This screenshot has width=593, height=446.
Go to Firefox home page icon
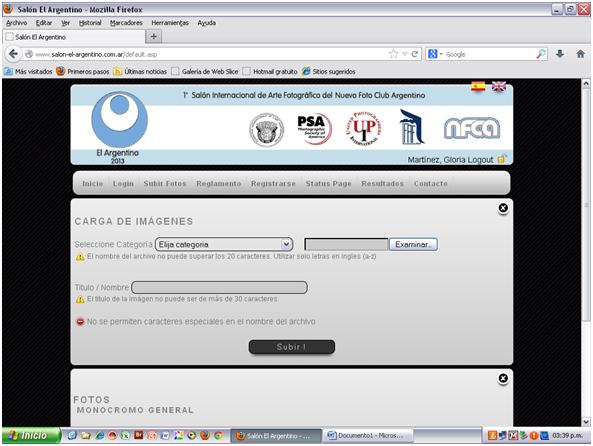click(580, 54)
